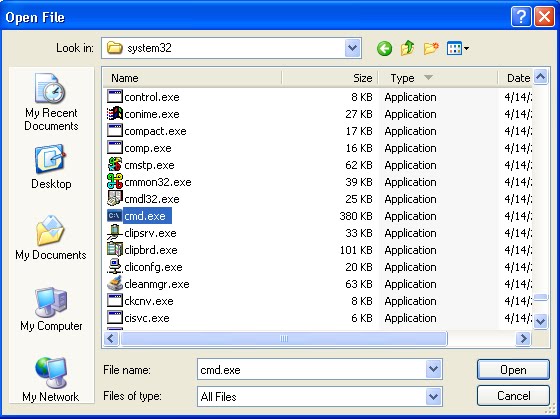Select cmmon32.exe file icon
Image resolution: width=560 pixels, height=419 pixels.
115,182
